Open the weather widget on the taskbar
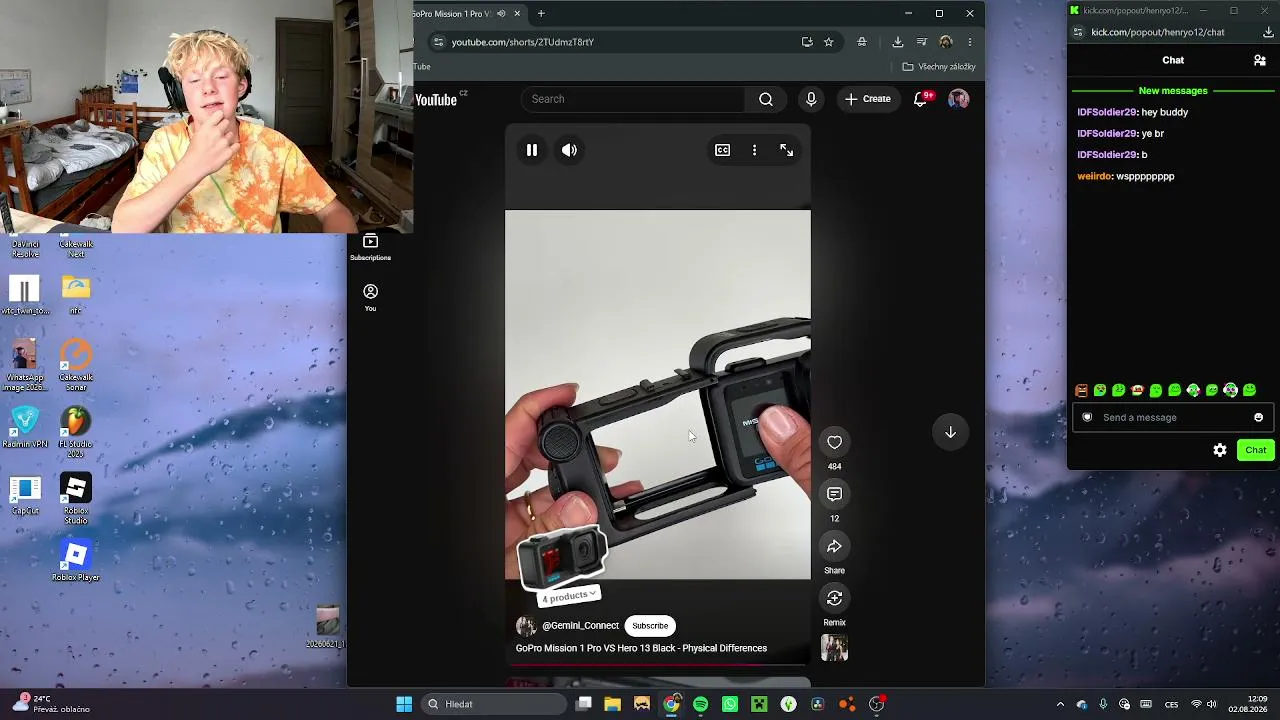The image size is (1280, 720). click(52, 704)
